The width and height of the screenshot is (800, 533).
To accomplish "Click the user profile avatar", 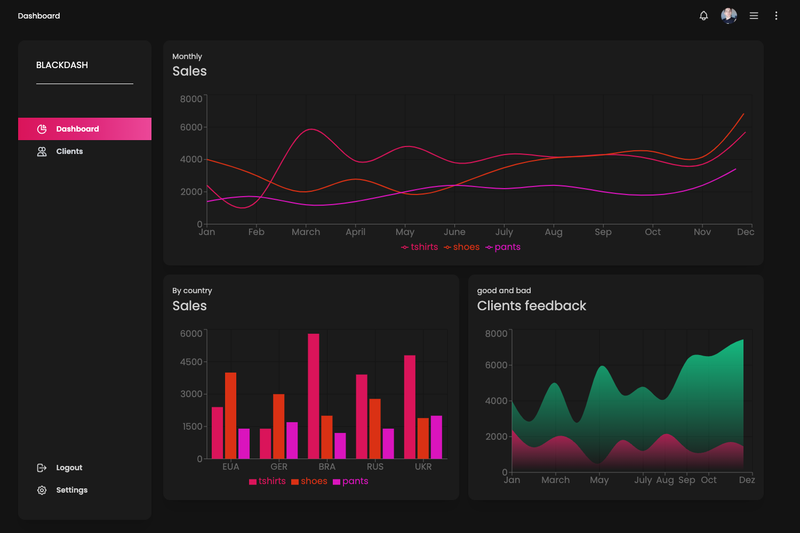I will point(729,16).
